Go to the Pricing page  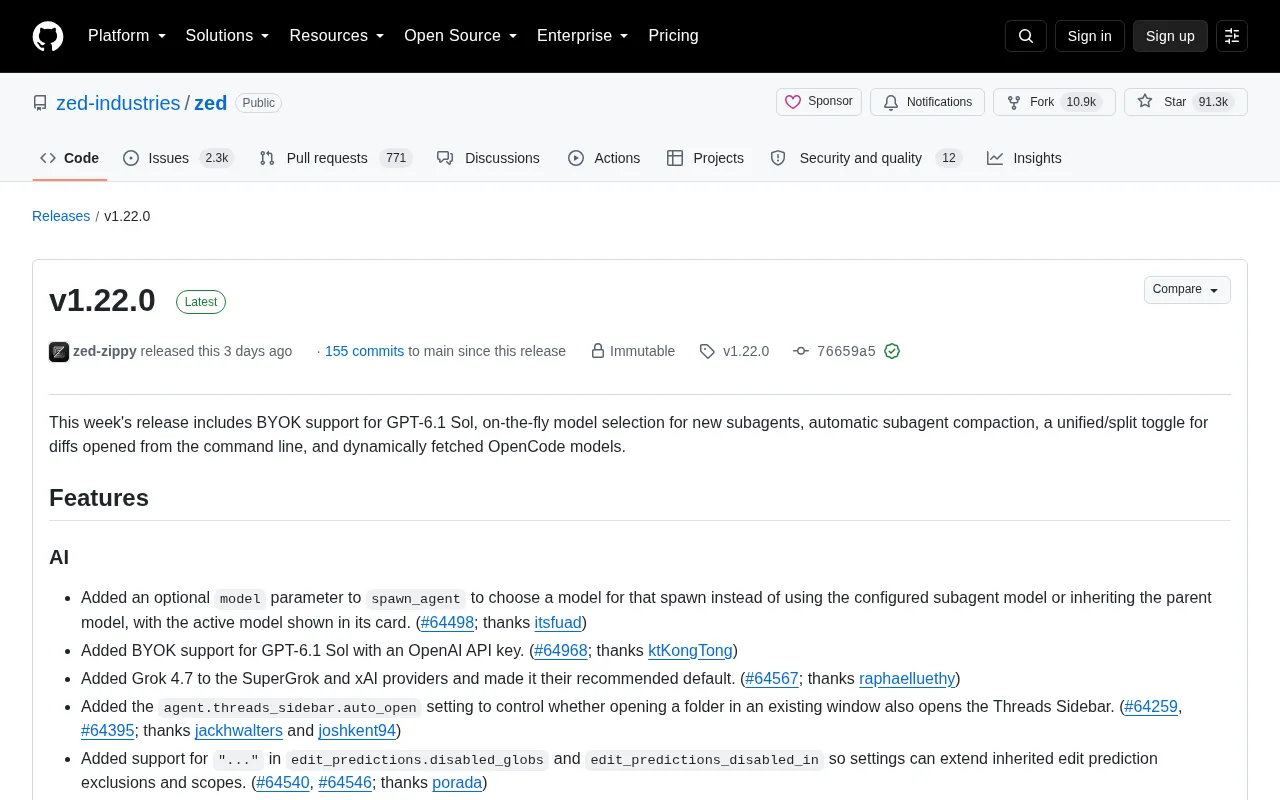point(673,36)
